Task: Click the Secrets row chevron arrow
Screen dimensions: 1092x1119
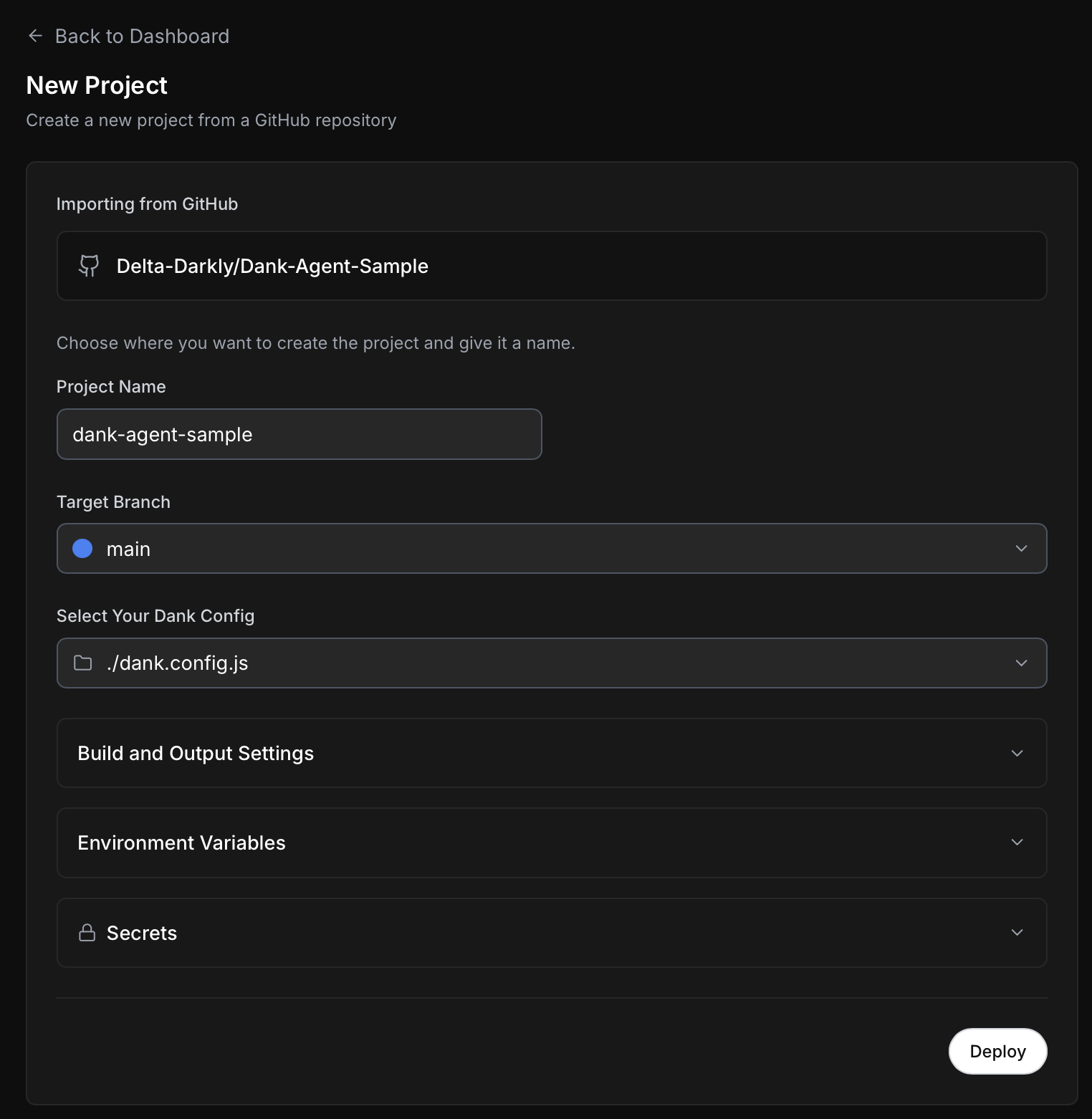Action: pyautogui.click(x=1017, y=933)
